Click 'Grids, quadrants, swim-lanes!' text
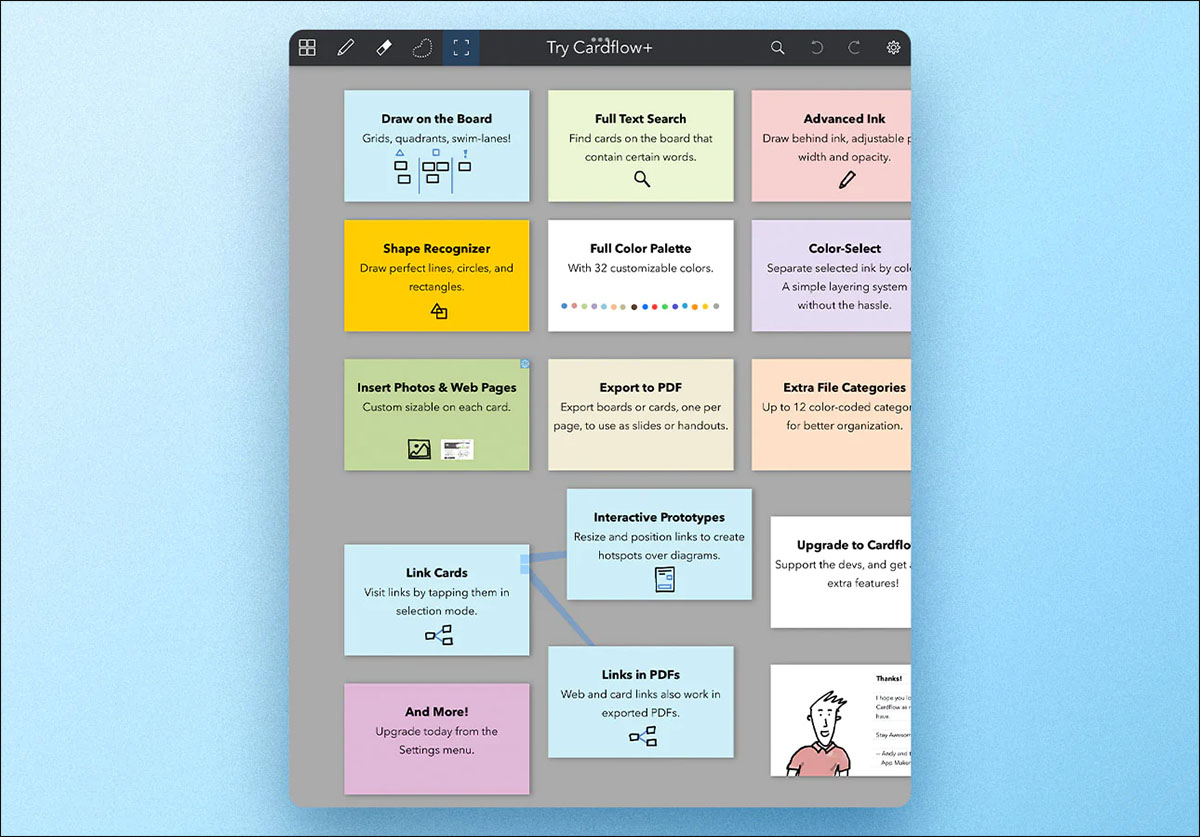 pos(437,138)
